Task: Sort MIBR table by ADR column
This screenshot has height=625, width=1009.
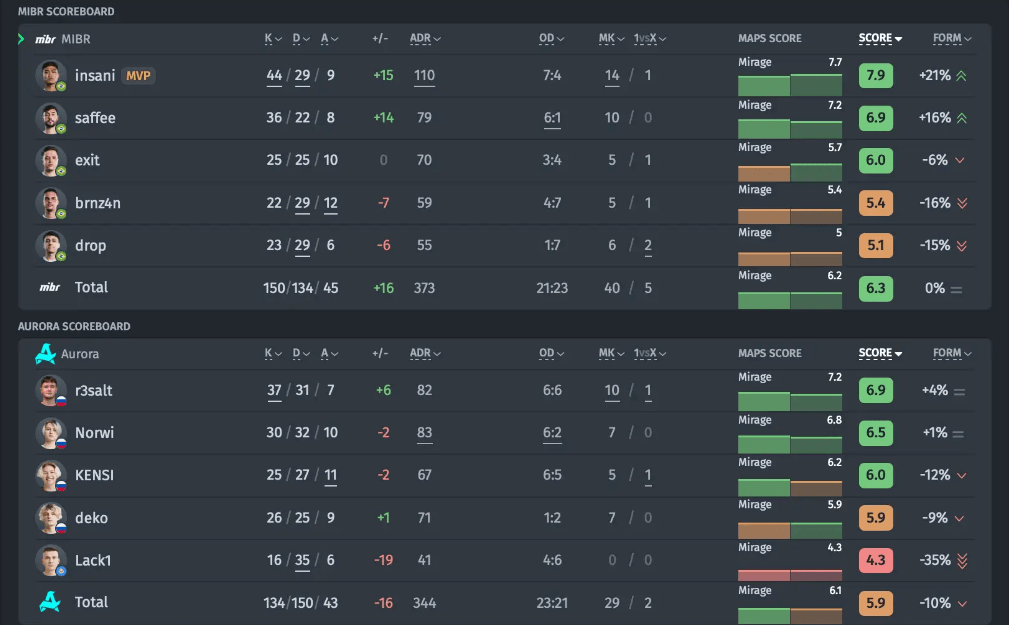Action: coord(425,39)
